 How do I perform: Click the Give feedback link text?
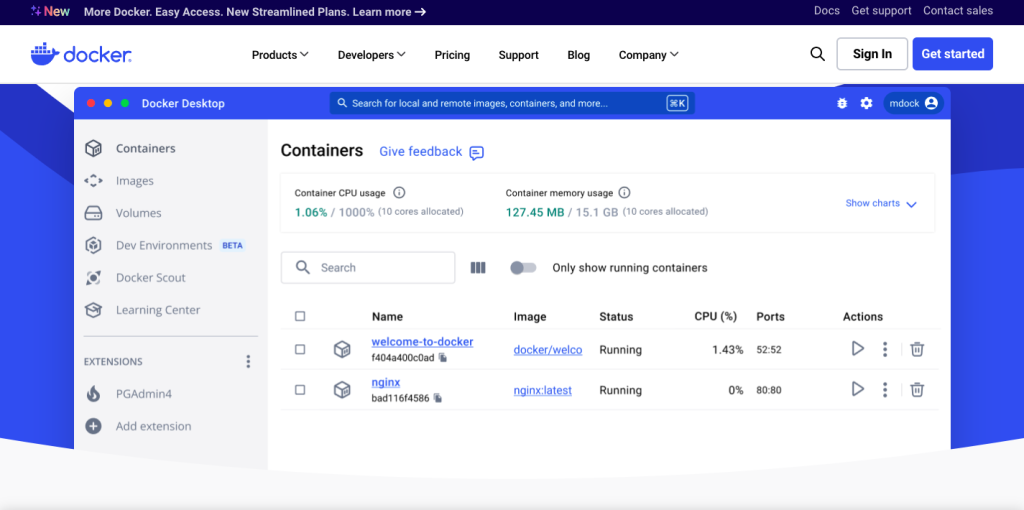(421, 151)
